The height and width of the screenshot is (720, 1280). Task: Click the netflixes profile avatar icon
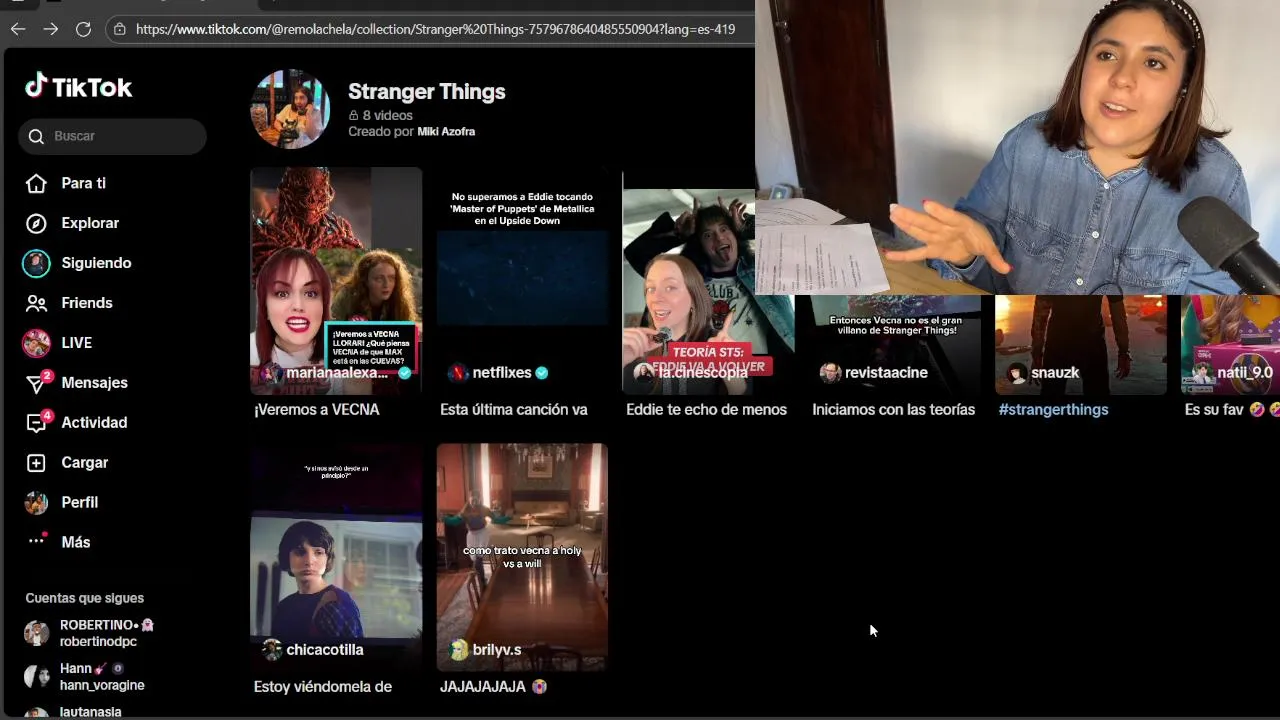(x=458, y=373)
